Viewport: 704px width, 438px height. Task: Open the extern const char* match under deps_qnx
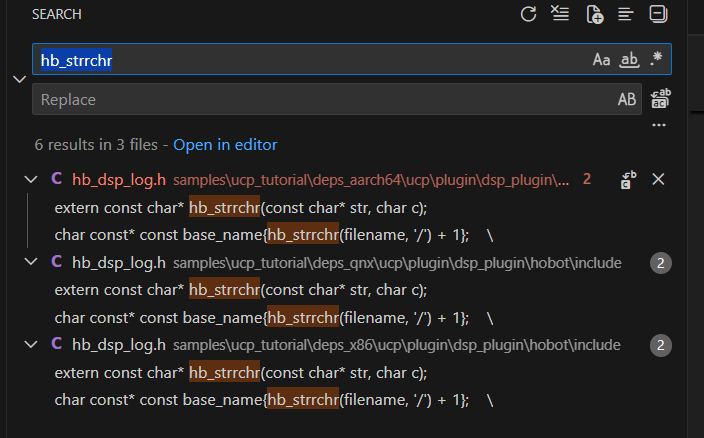(240, 290)
